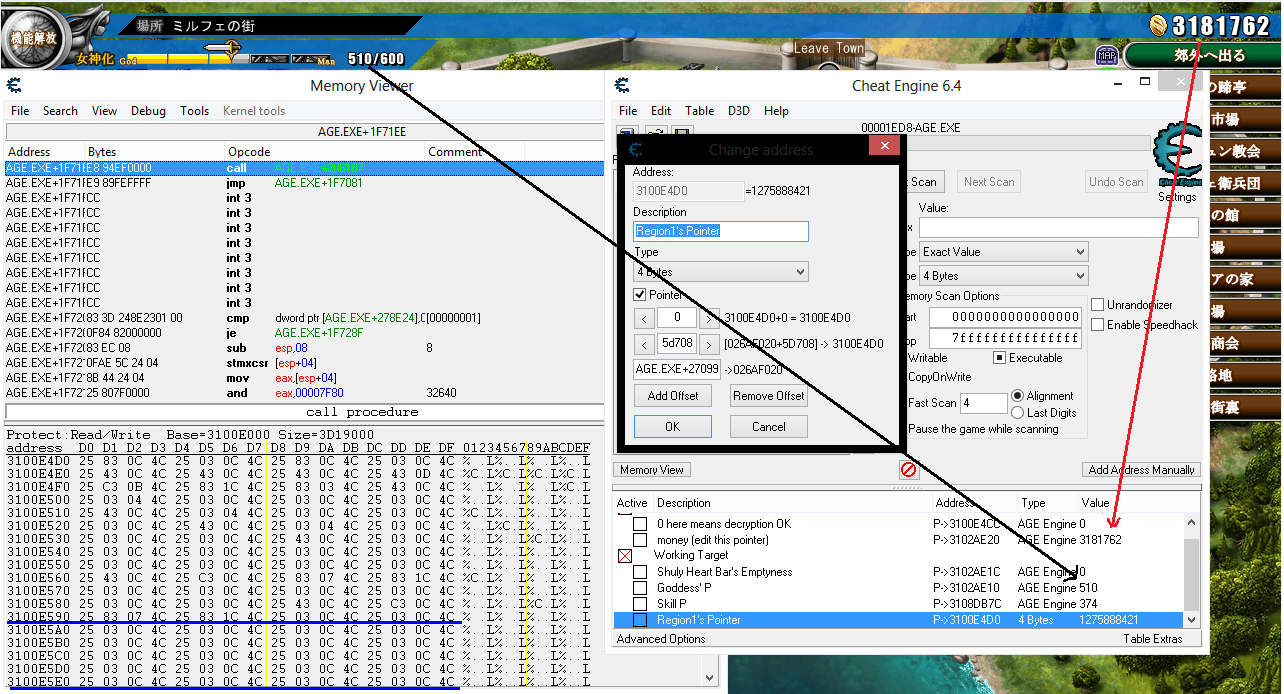Click the Remove Offset button
1284x694 pixels.
point(769,396)
